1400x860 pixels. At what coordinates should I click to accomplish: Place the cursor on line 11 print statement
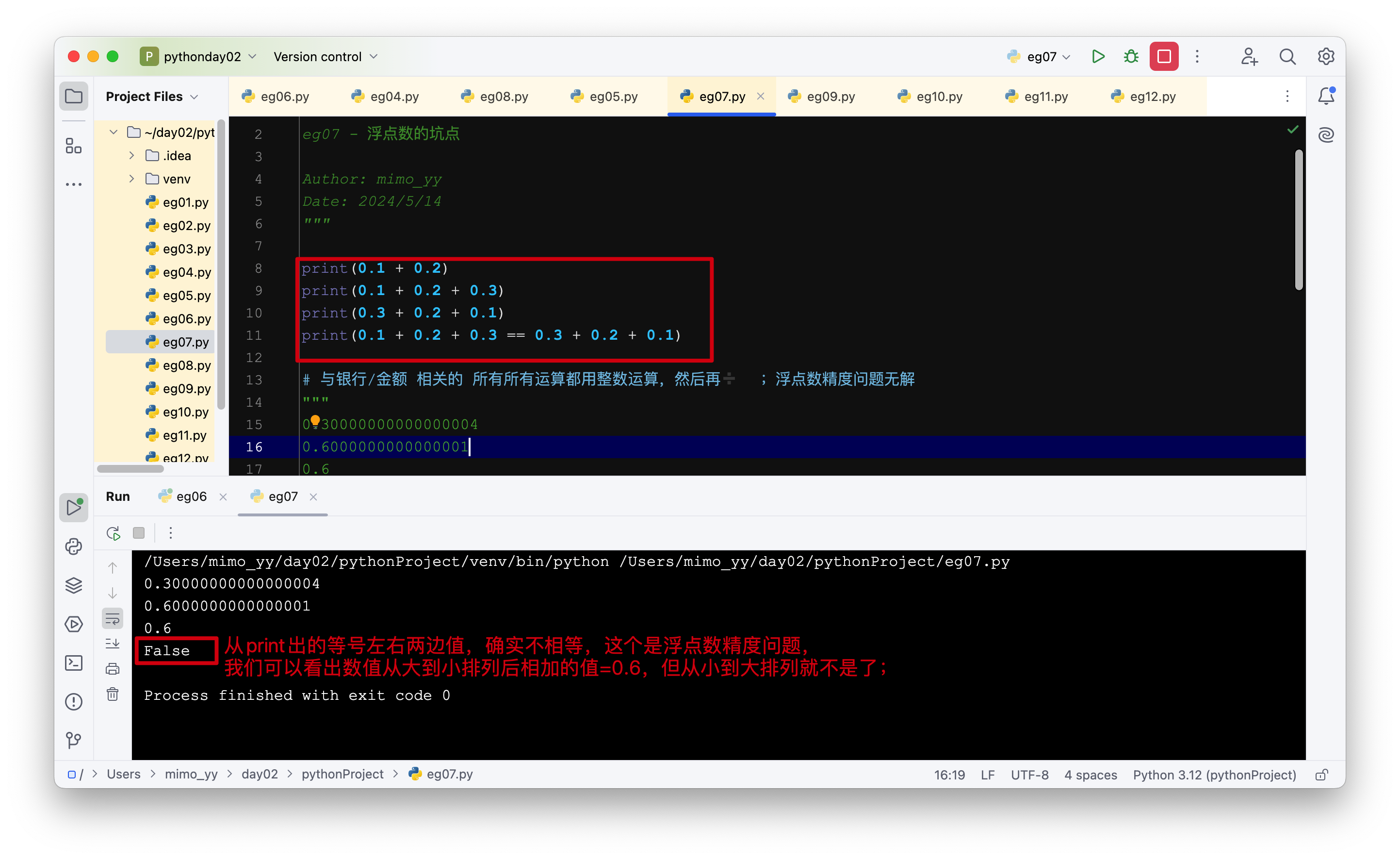[x=491, y=335]
